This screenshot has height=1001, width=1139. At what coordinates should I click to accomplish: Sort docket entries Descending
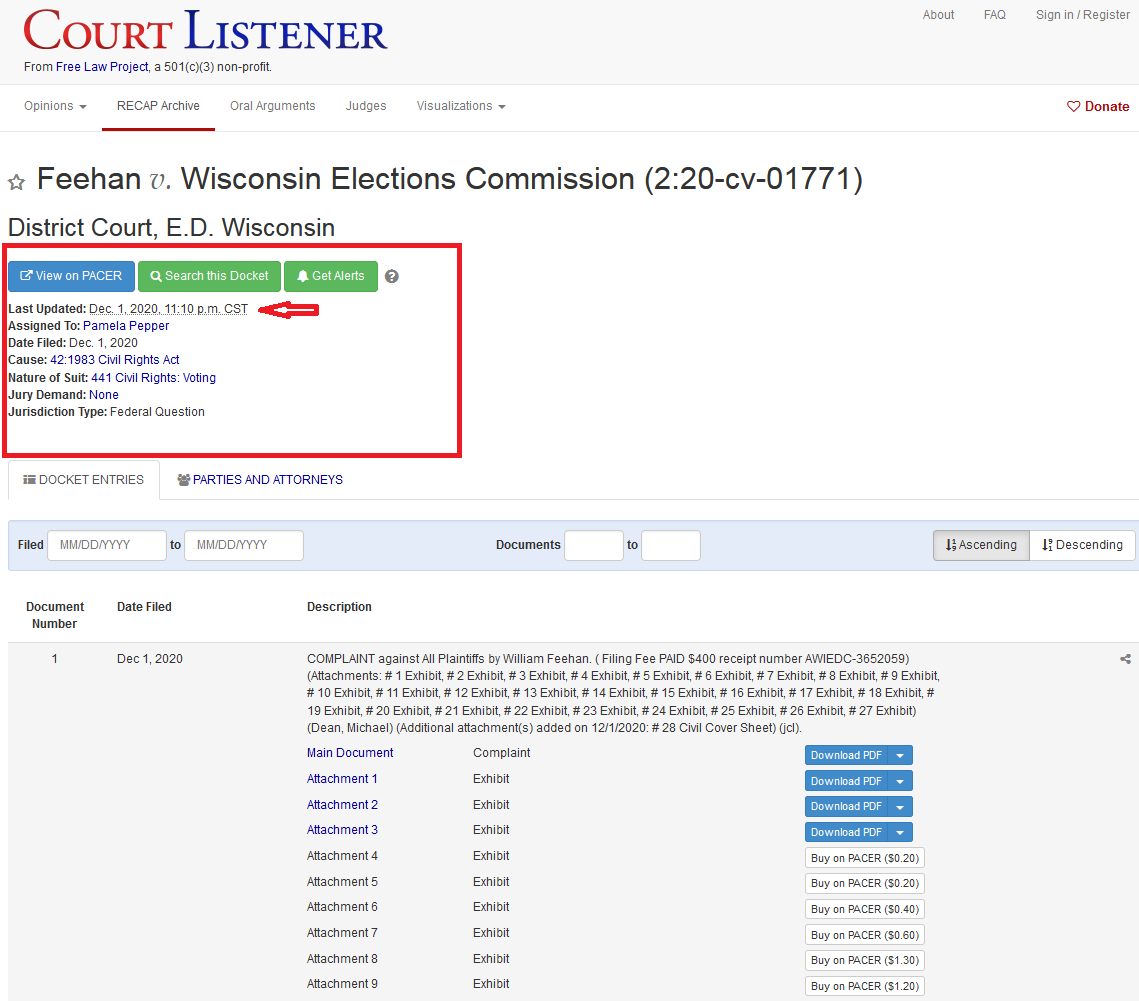[1082, 545]
